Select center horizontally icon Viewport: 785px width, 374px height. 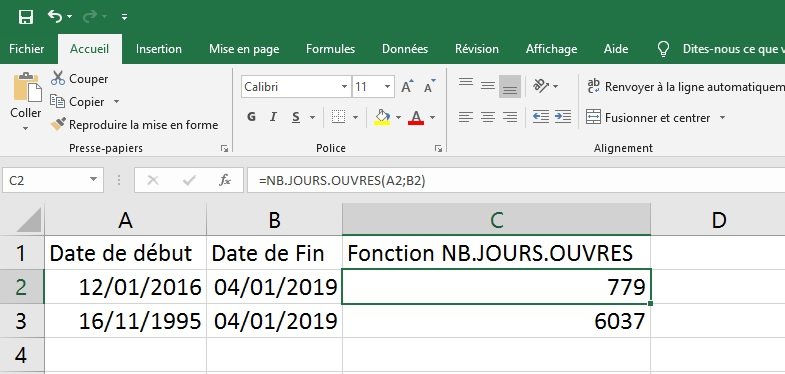(x=488, y=117)
